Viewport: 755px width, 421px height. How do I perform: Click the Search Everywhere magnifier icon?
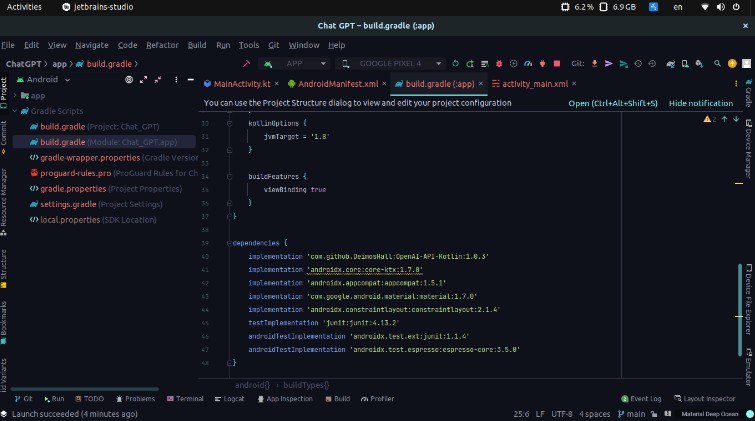tap(717, 64)
